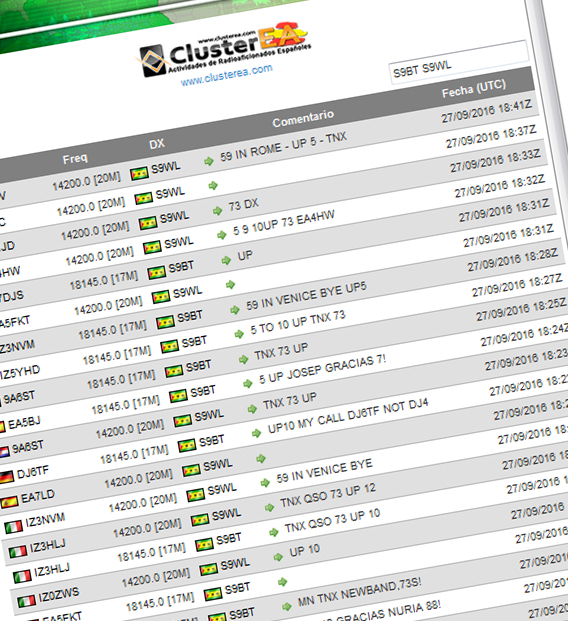568x621 pixels.
Task: Click the S9BT flag in the 18:31Z UP row
Action: click(x=156, y=272)
